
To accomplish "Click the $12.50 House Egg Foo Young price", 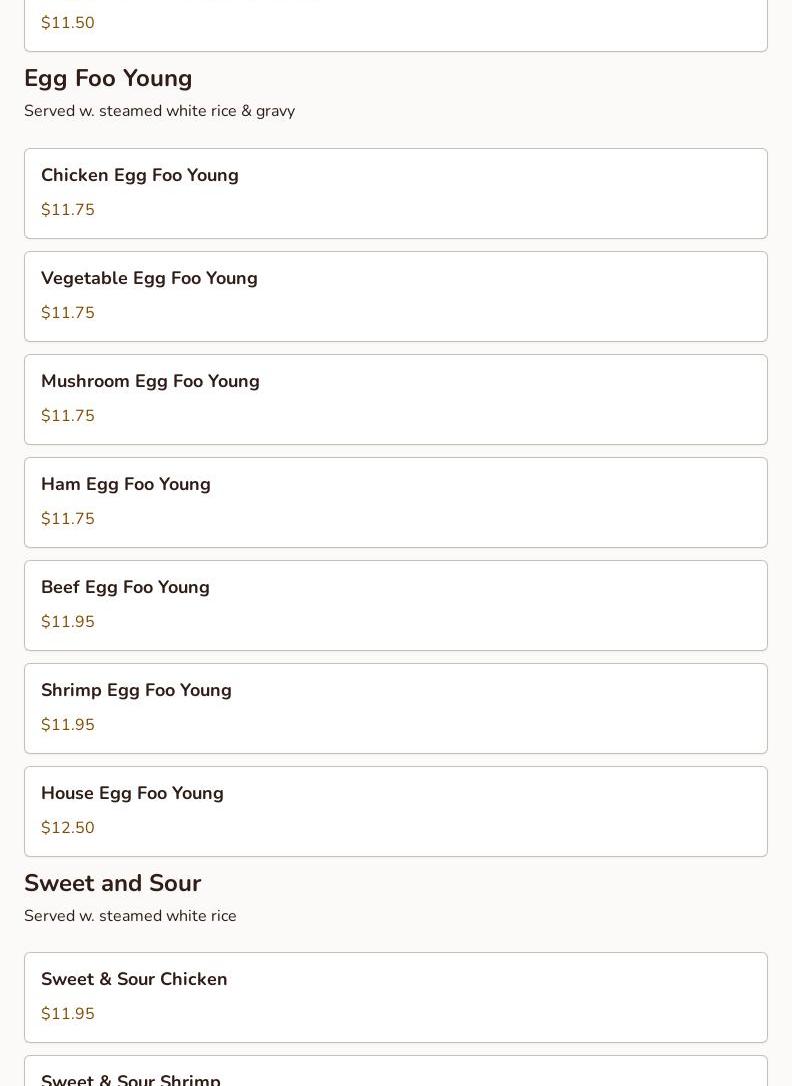I will click(x=68, y=828).
